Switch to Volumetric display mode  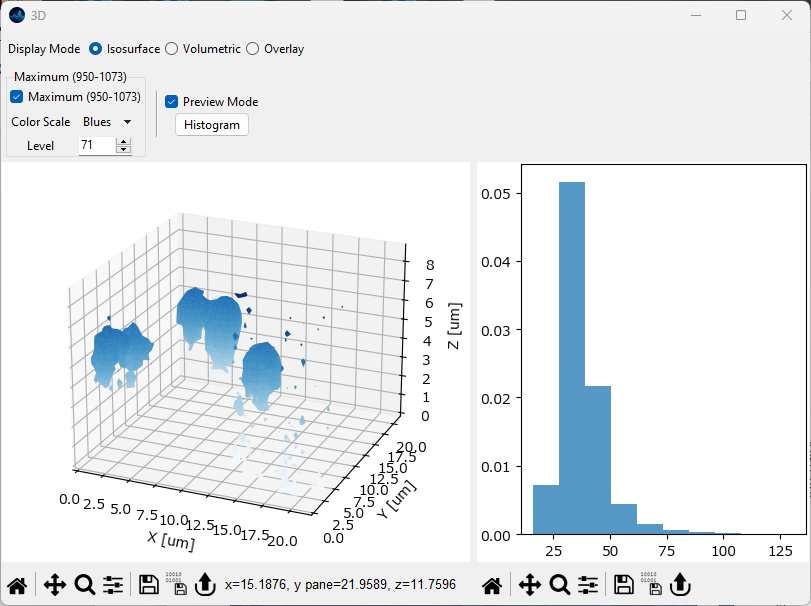point(172,49)
